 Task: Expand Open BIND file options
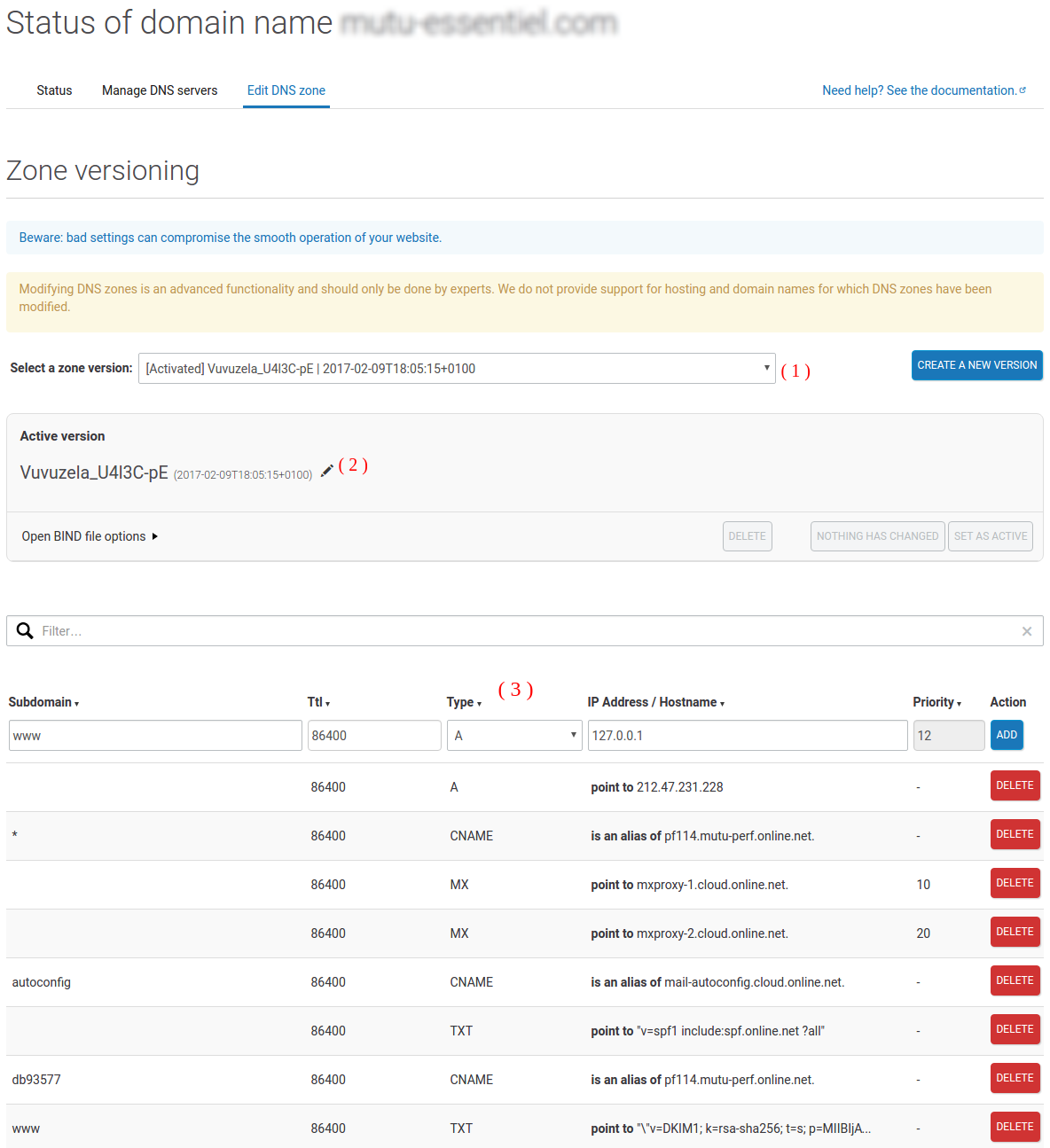(90, 536)
